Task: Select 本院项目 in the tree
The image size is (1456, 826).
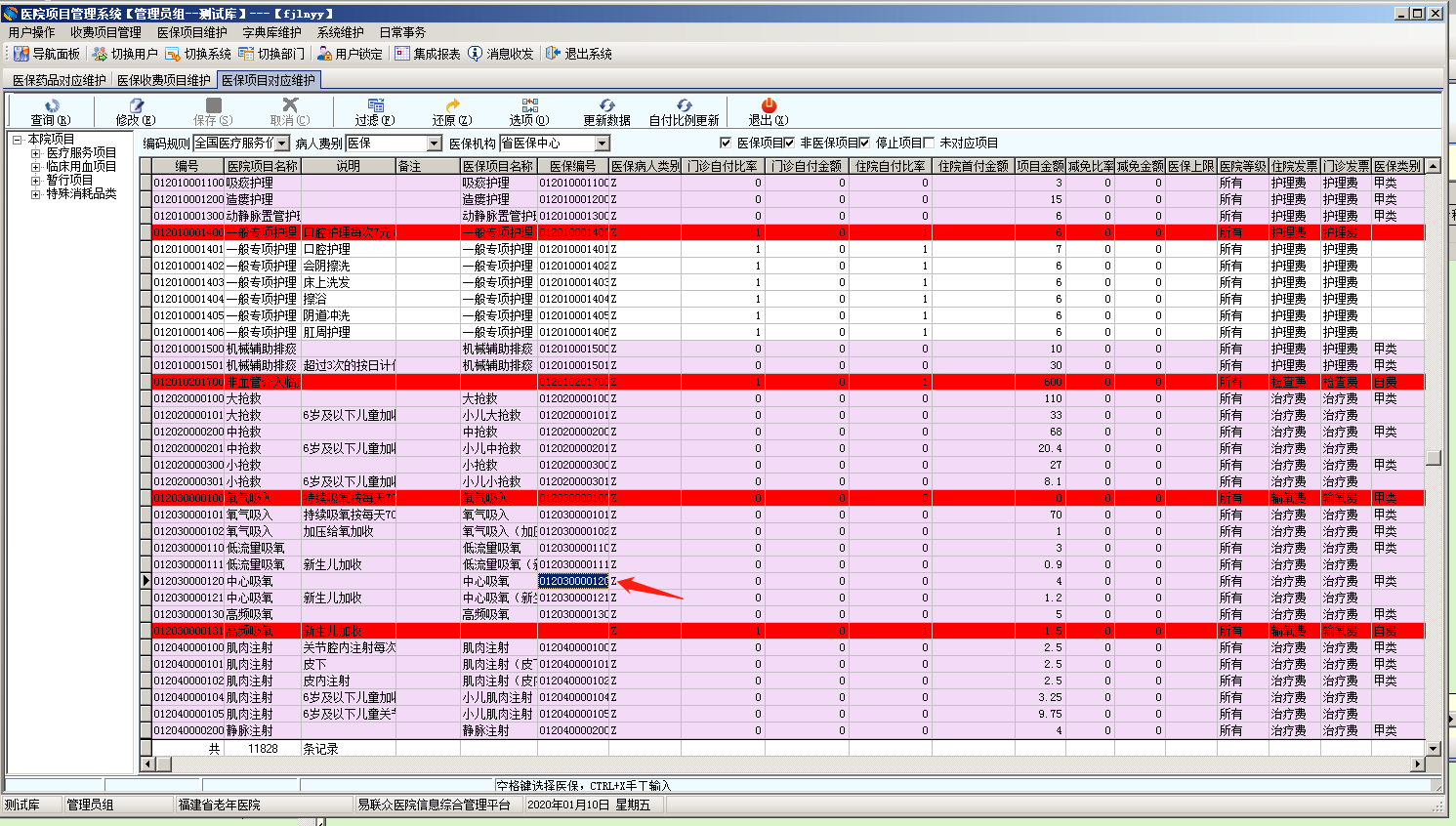Action: click(x=51, y=140)
